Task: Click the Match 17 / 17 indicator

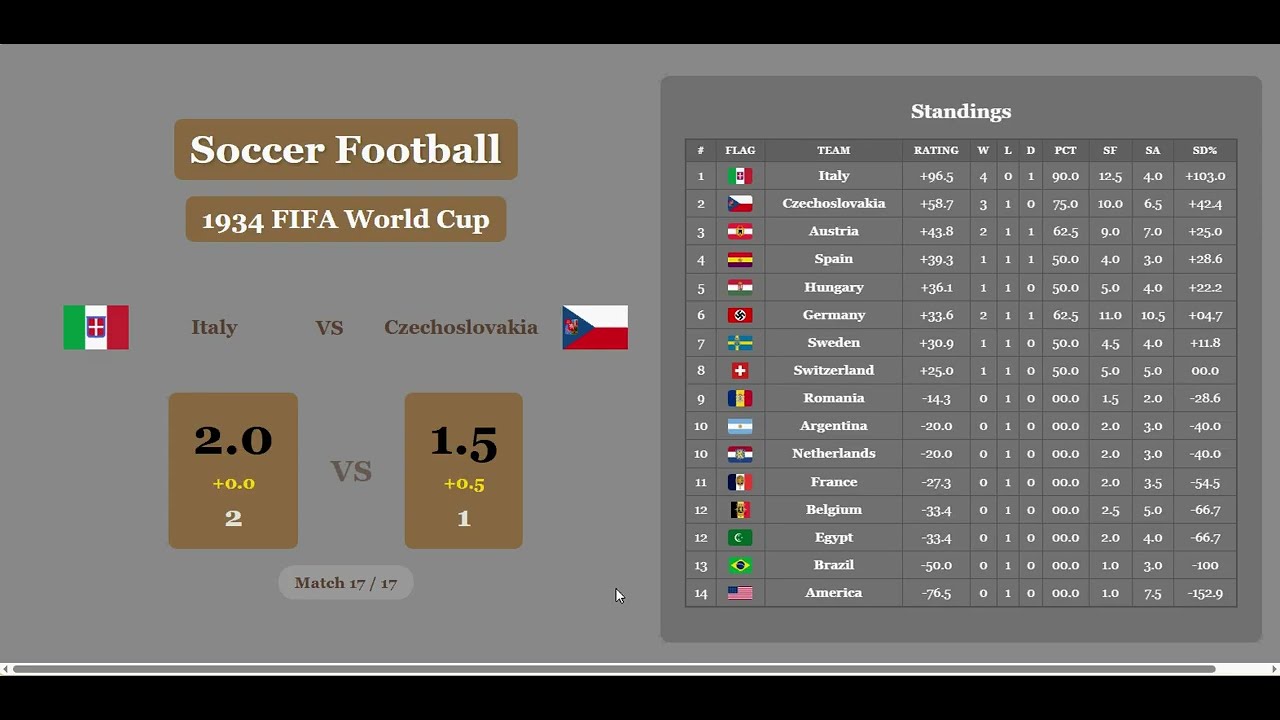Action: (346, 583)
